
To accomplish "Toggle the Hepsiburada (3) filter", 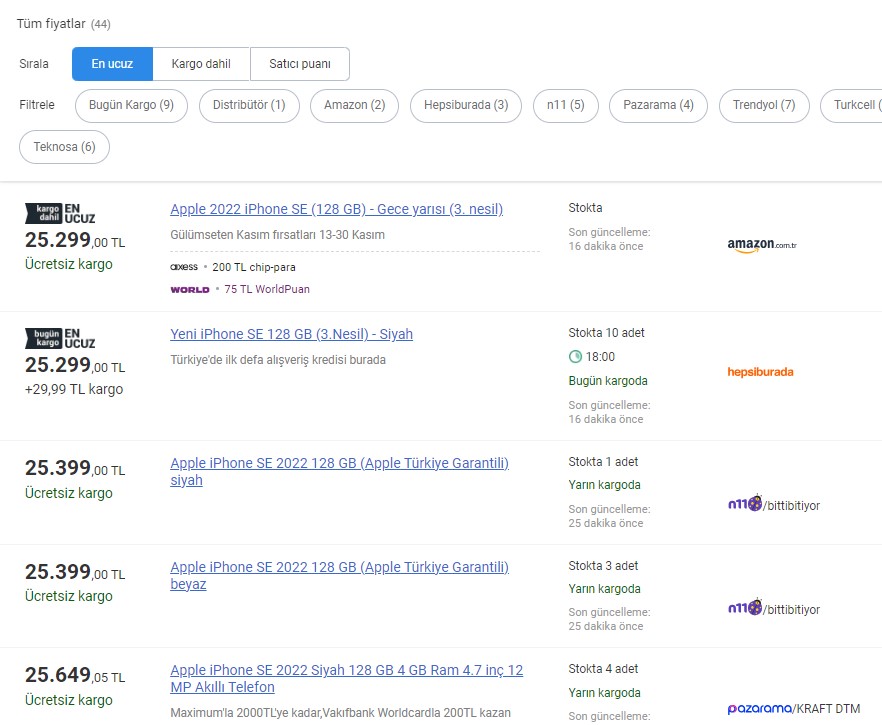I will [466, 105].
